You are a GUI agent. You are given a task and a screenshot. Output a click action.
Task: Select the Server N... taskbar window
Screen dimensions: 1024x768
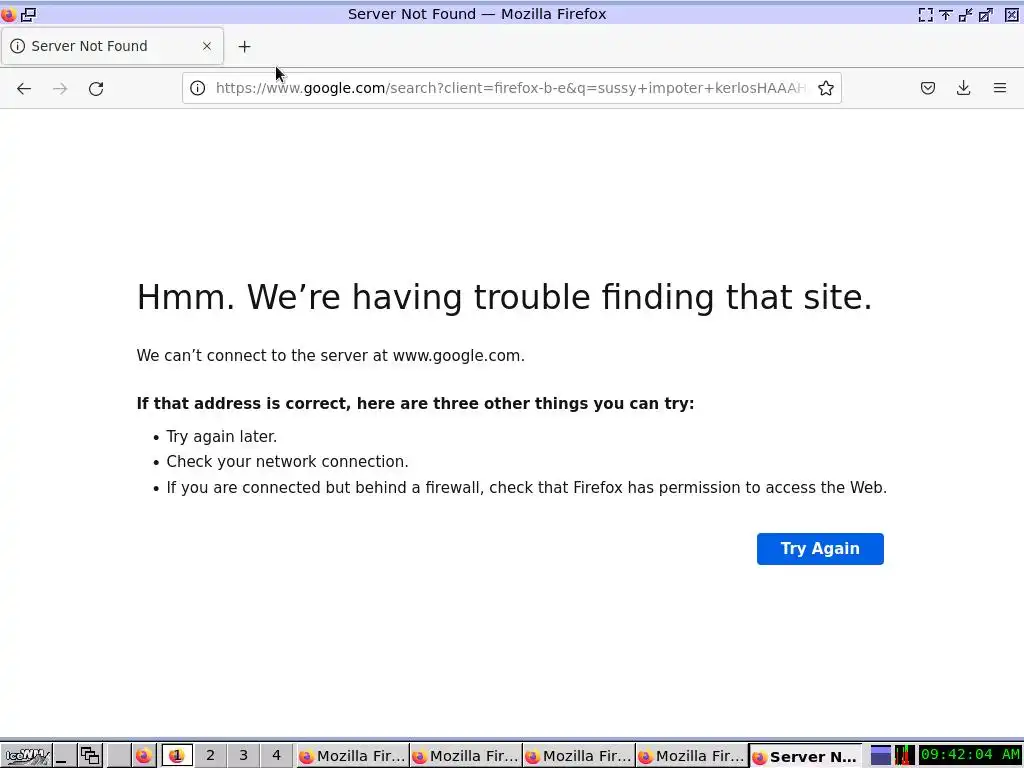805,756
